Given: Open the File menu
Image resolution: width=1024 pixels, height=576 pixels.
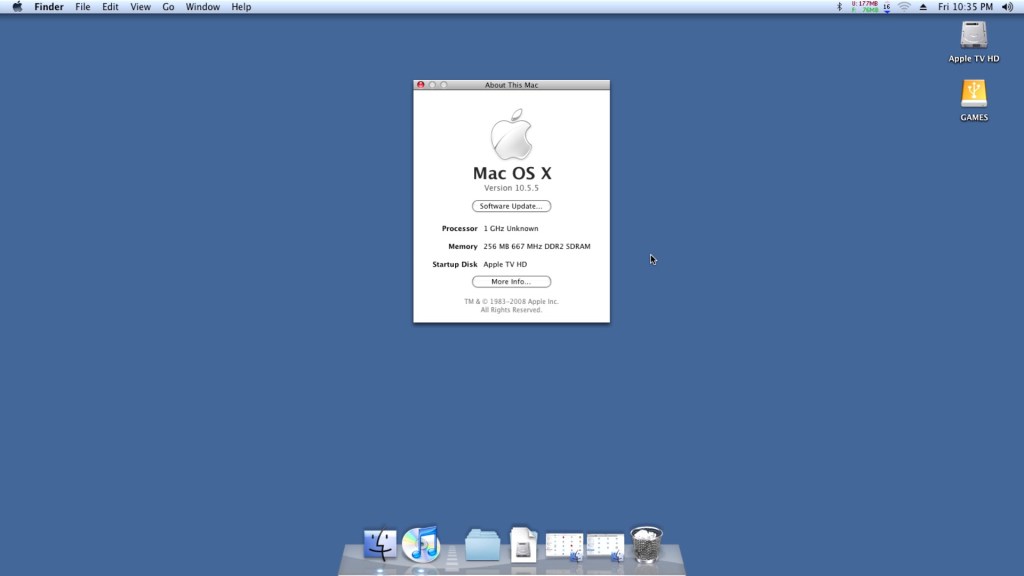Looking at the screenshot, I should [83, 7].
